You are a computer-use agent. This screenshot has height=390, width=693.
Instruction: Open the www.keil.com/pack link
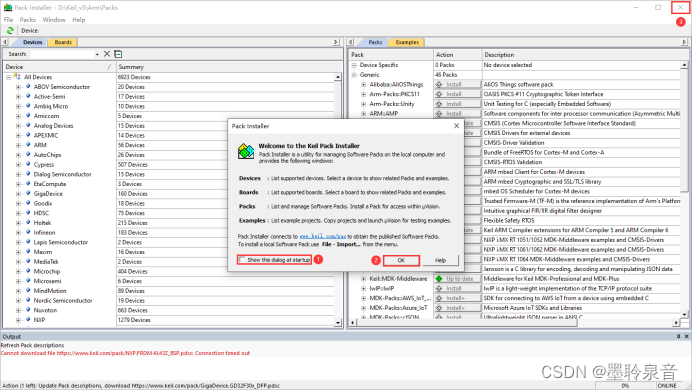(x=323, y=237)
